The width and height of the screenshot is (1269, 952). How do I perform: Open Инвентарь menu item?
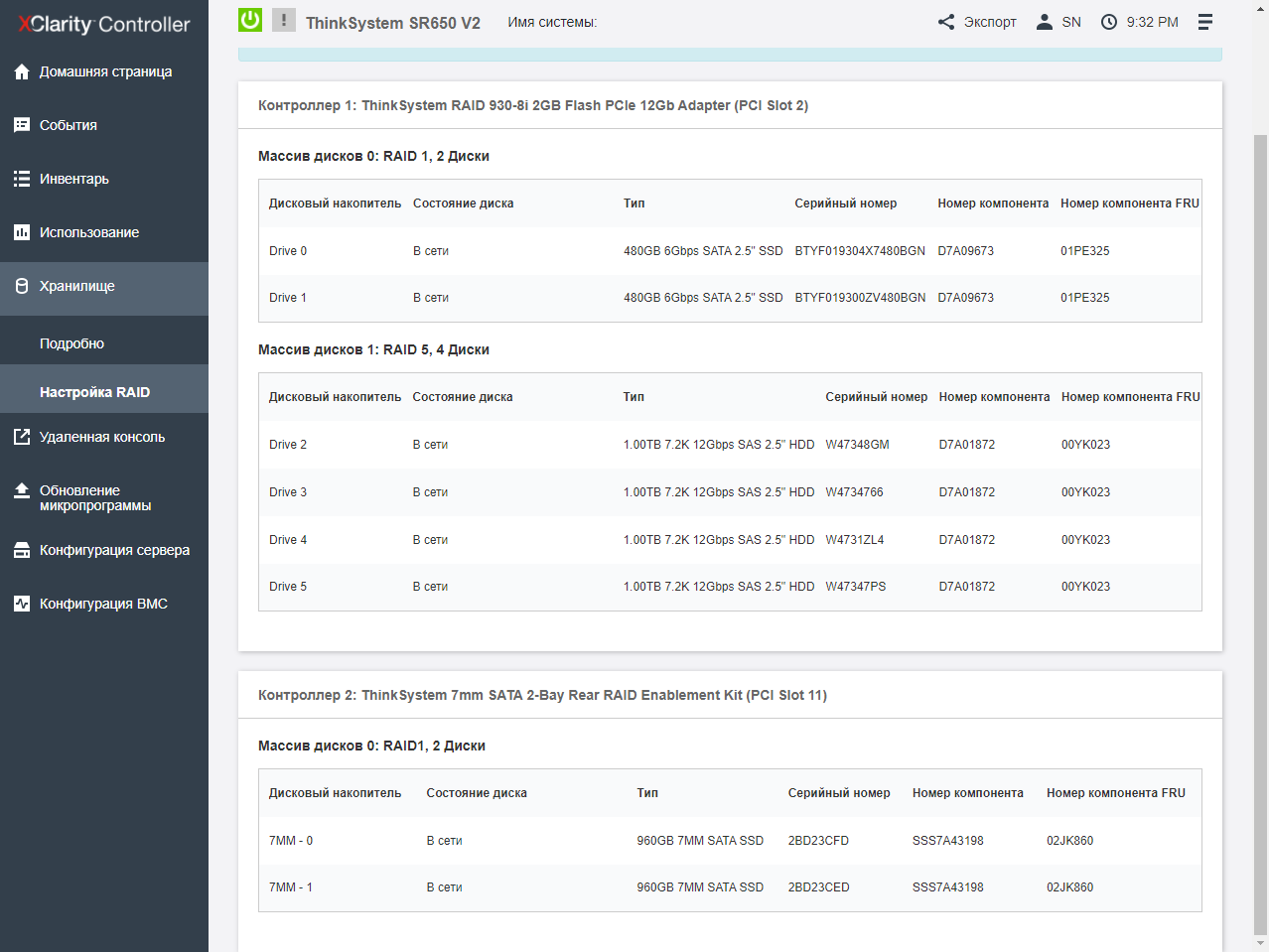pos(104,179)
